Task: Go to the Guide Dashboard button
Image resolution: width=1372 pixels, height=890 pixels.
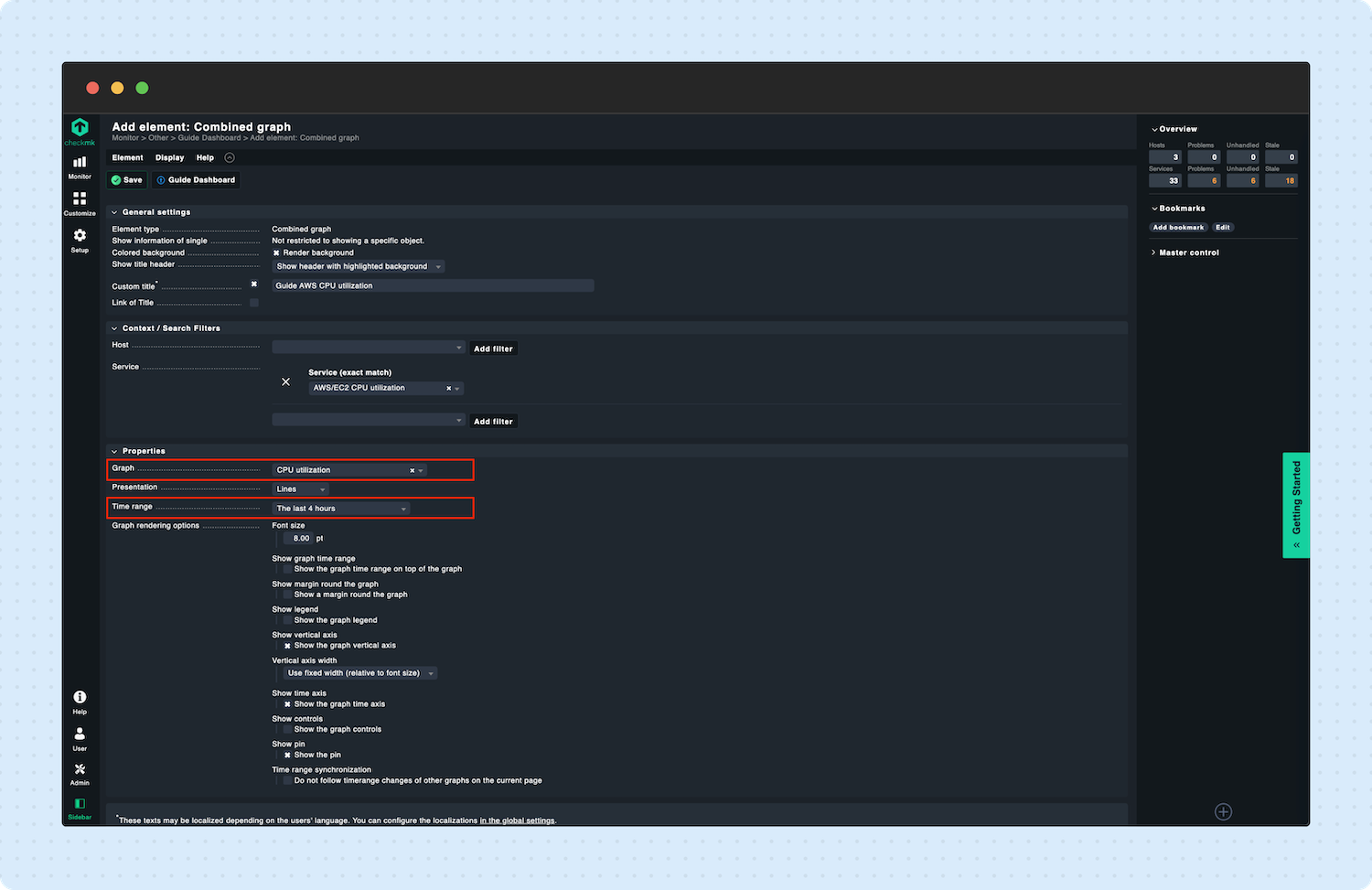Action: (196, 180)
